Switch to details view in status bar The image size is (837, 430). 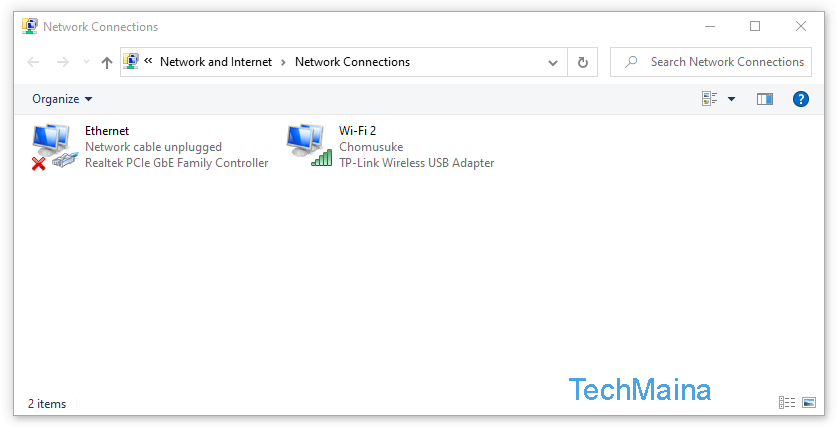787,403
